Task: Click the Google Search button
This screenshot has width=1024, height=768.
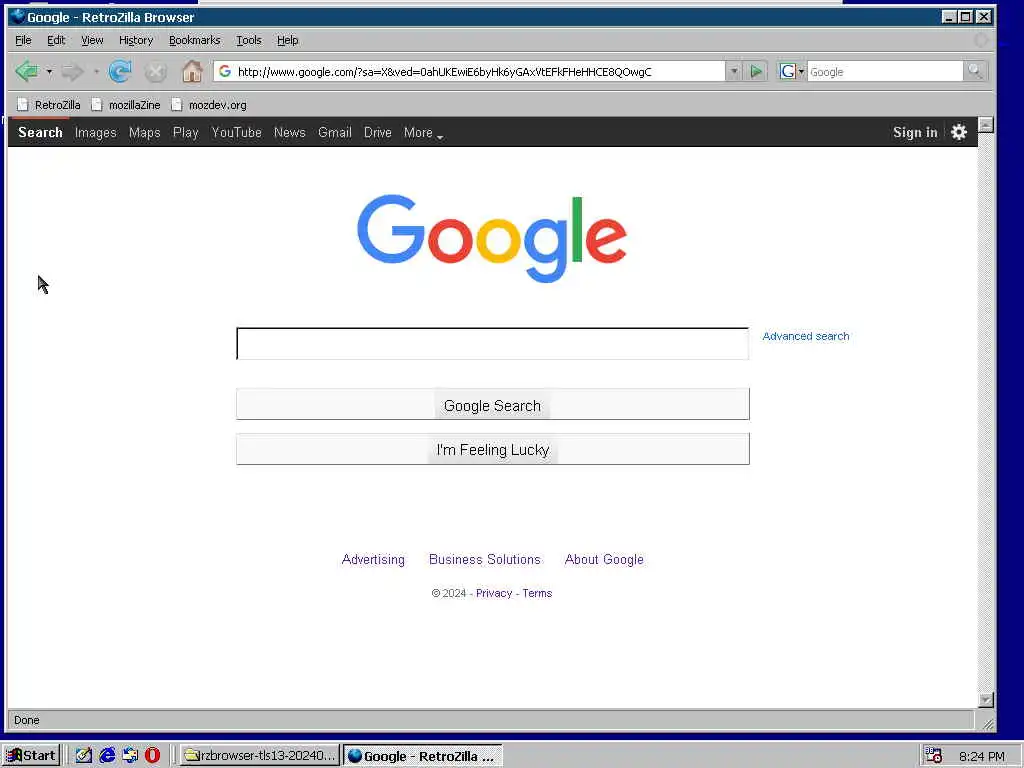Action: [x=492, y=404]
